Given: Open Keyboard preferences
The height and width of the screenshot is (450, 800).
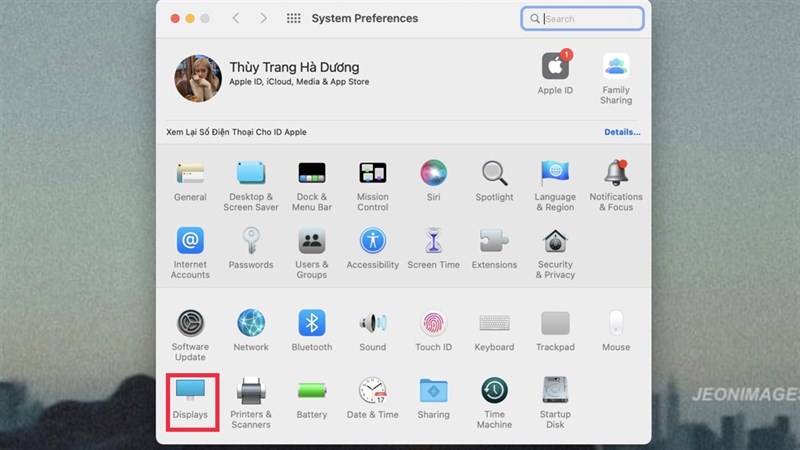Looking at the screenshot, I should tap(494, 331).
